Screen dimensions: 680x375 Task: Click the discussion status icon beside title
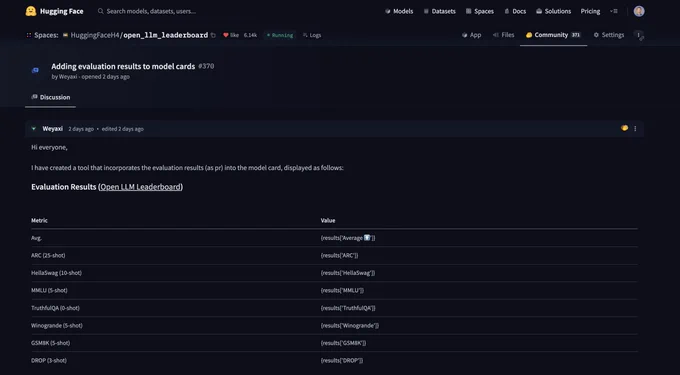pos(36,70)
